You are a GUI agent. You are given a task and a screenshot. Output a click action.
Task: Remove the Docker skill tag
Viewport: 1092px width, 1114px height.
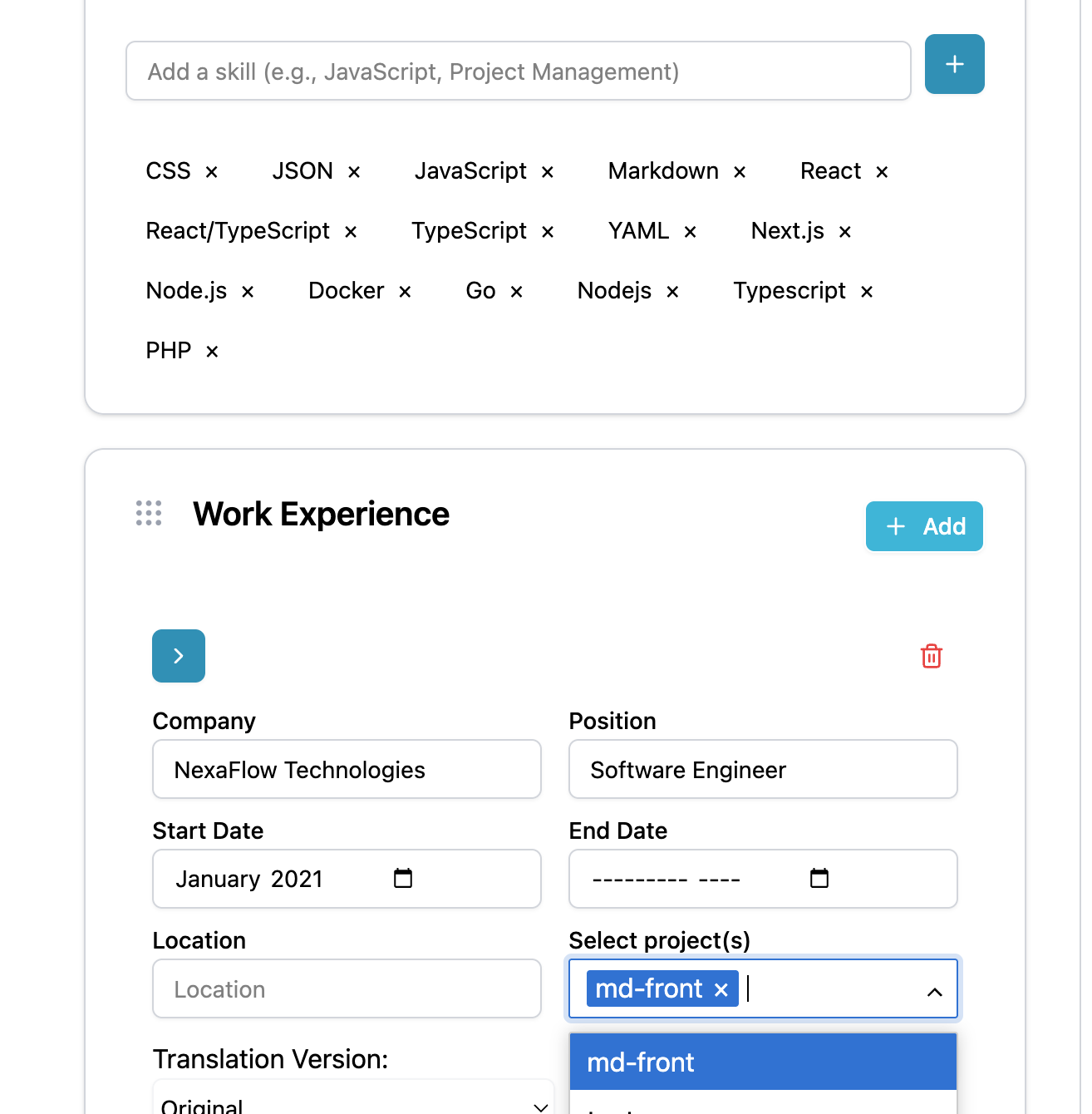(x=405, y=291)
